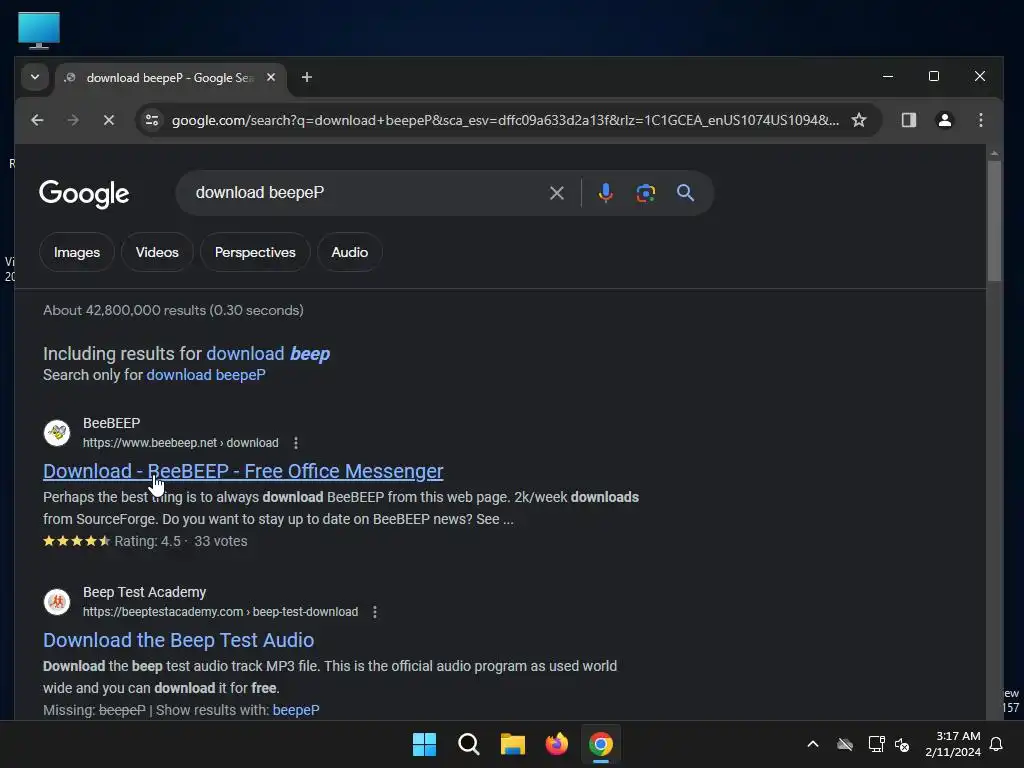The width and height of the screenshot is (1024, 768).
Task: Click the BeeBEEP site favicon
Action: (x=57, y=432)
